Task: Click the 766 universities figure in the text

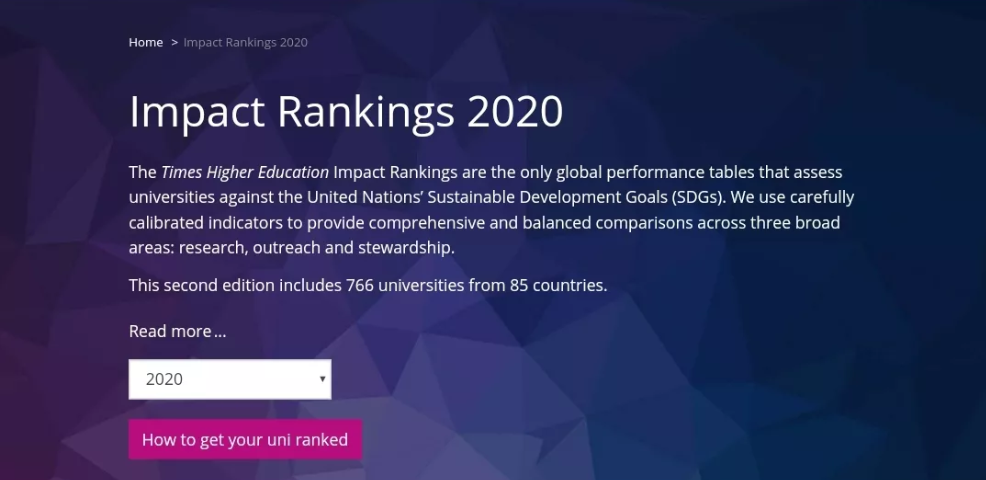Action: 406,285
